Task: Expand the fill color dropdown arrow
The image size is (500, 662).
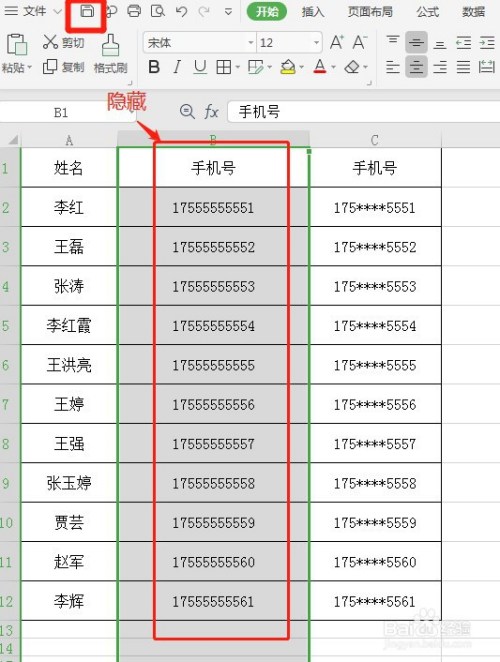Action: tap(302, 67)
